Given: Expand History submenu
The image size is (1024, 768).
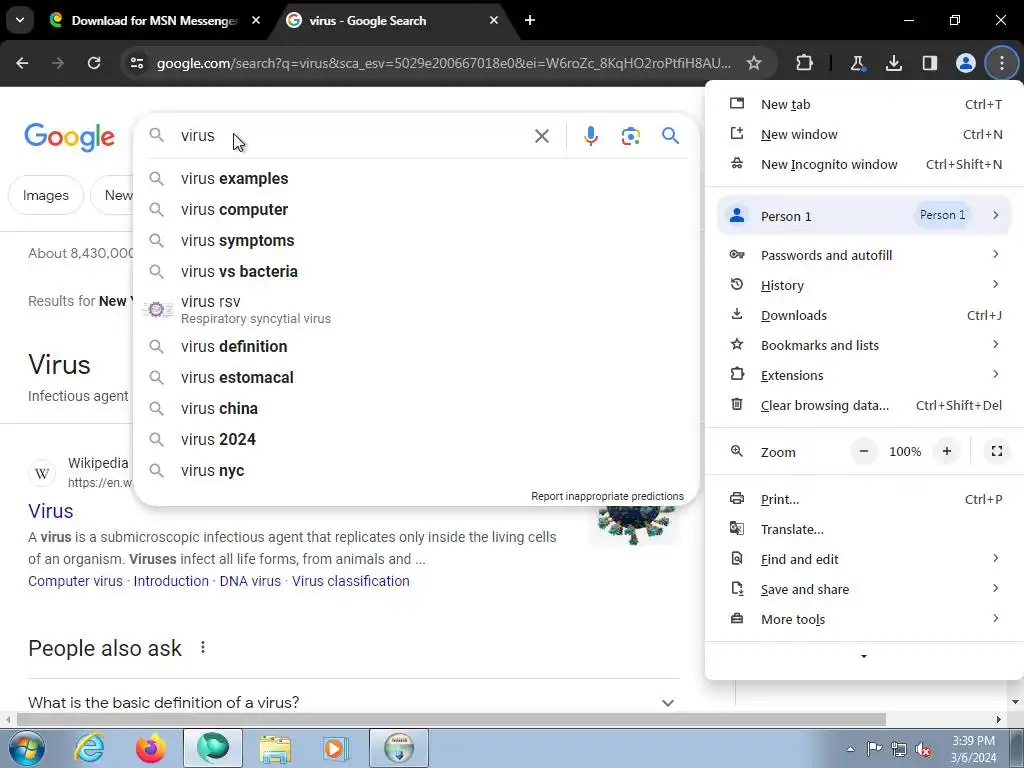Looking at the screenshot, I should [x=864, y=285].
